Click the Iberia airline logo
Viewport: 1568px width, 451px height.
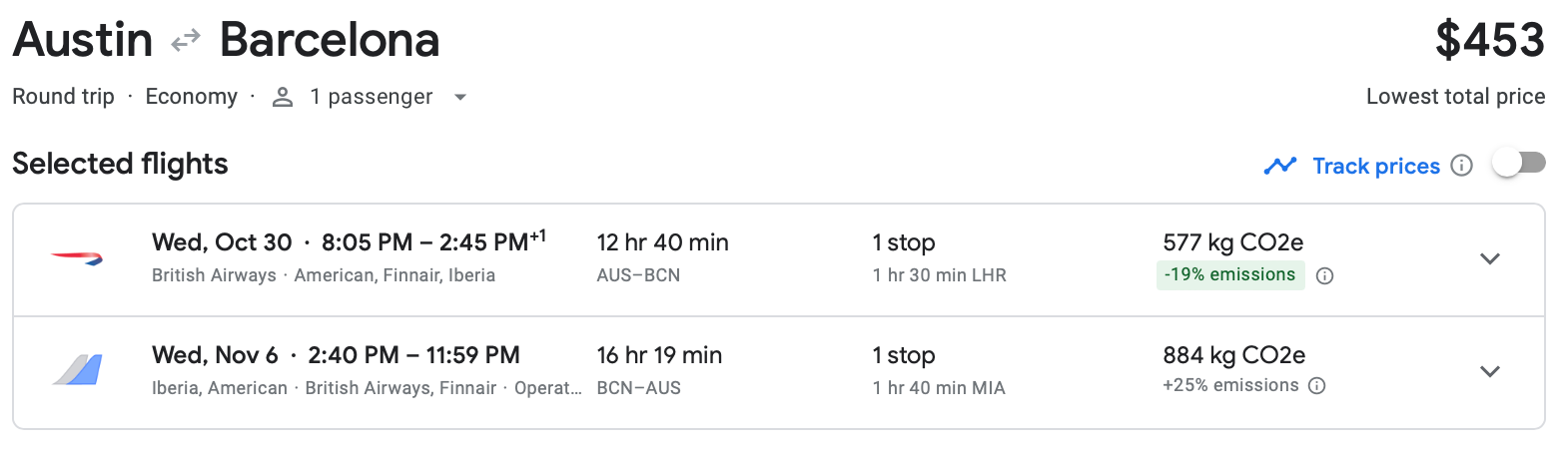[x=77, y=370]
